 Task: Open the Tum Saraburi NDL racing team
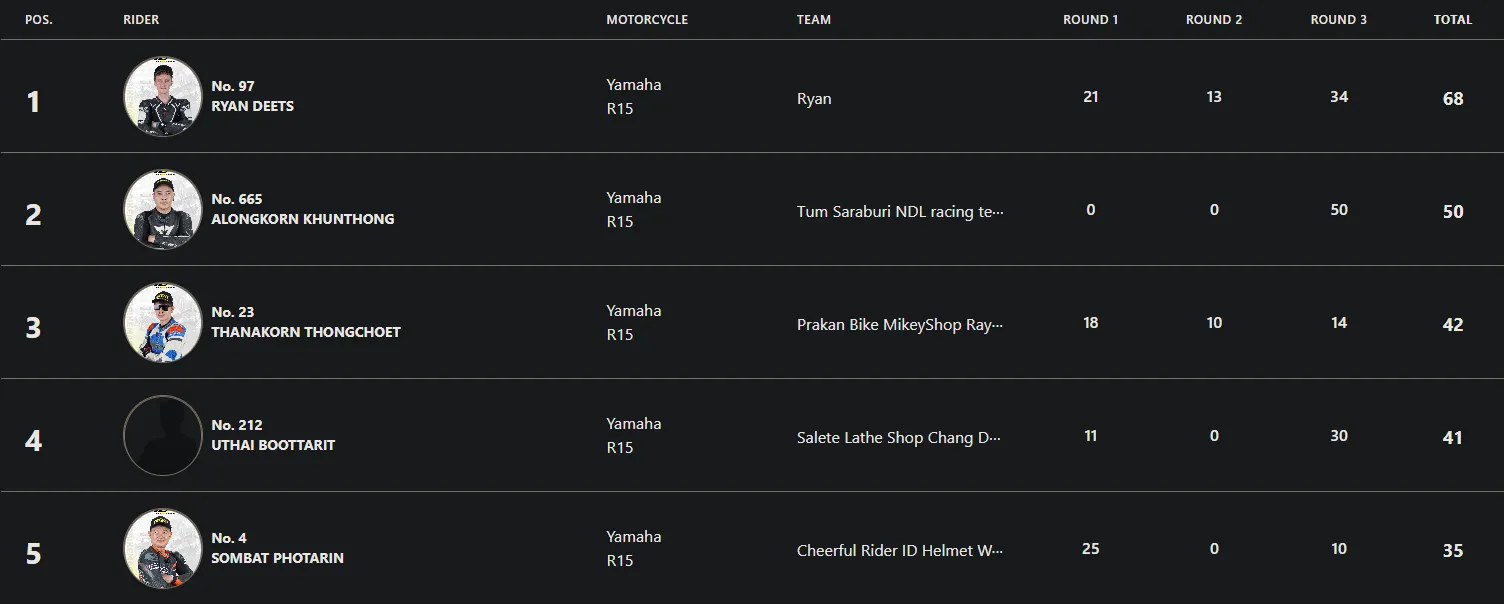(899, 212)
